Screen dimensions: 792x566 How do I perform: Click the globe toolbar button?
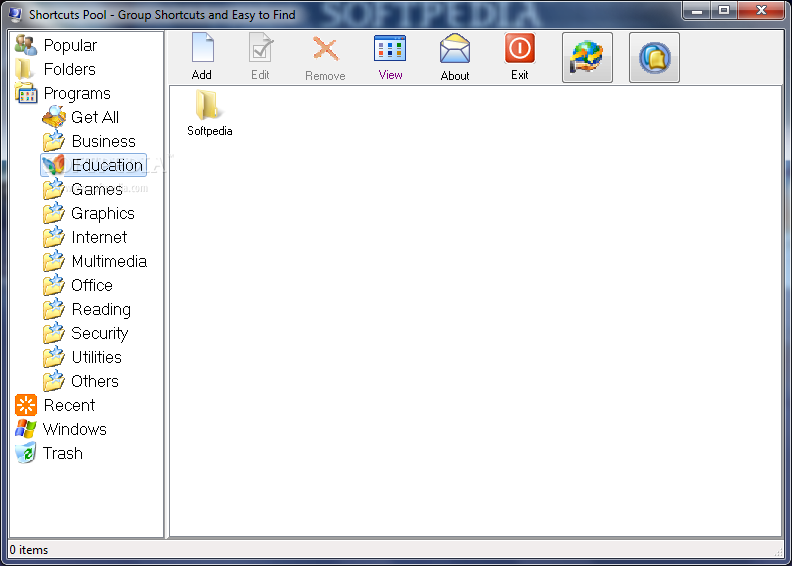tap(587, 57)
